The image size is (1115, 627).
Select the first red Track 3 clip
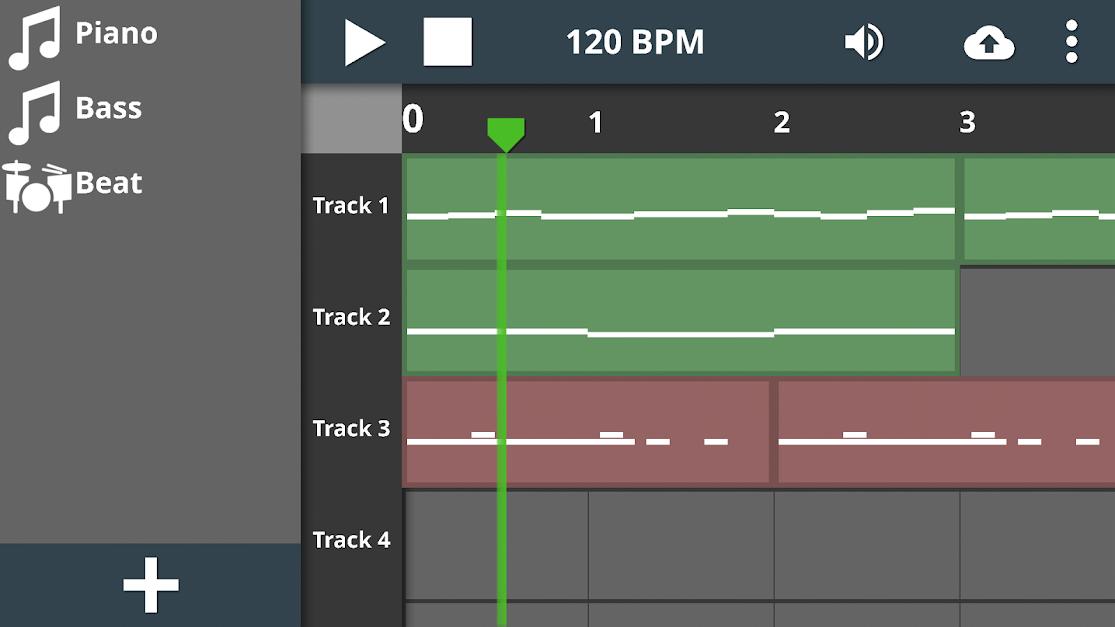click(587, 432)
